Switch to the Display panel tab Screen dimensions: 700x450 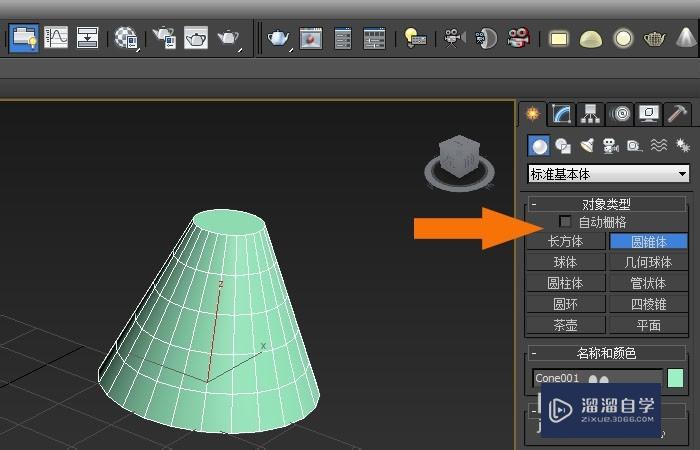tap(649, 114)
